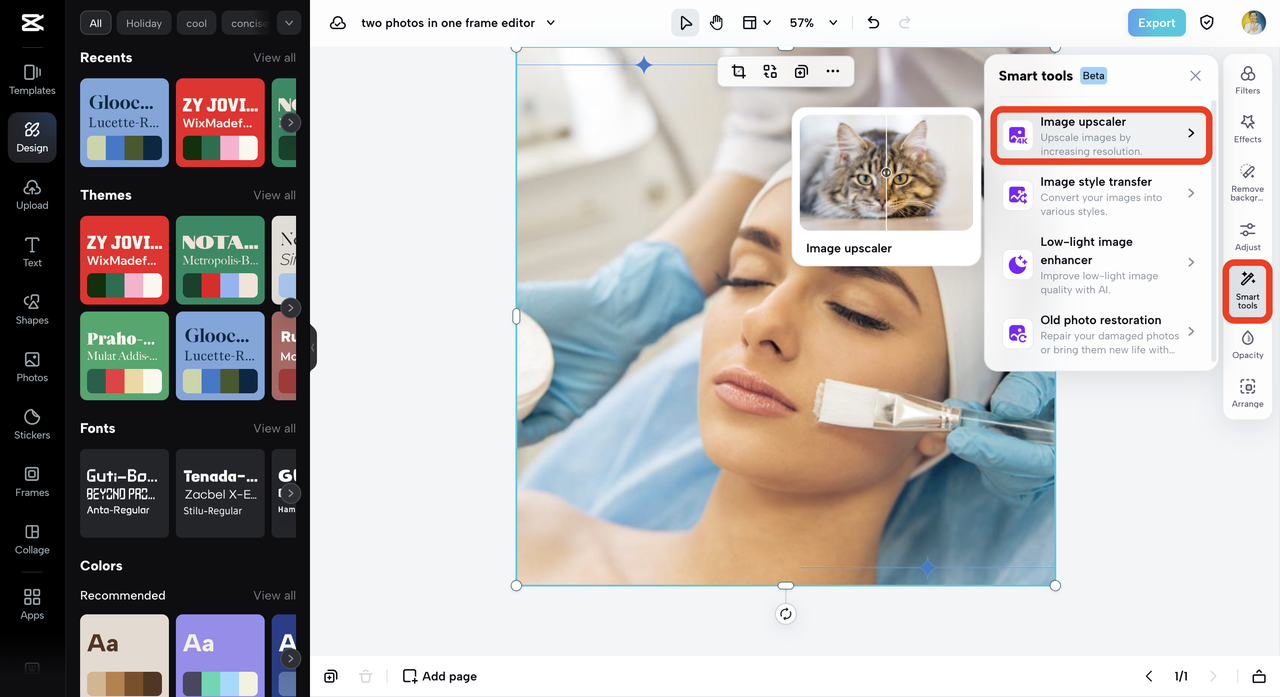The height and width of the screenshot is (697, 1280).
Task: Click the replace image icon in floating toolbar
Action: click(x=770, y=71)
